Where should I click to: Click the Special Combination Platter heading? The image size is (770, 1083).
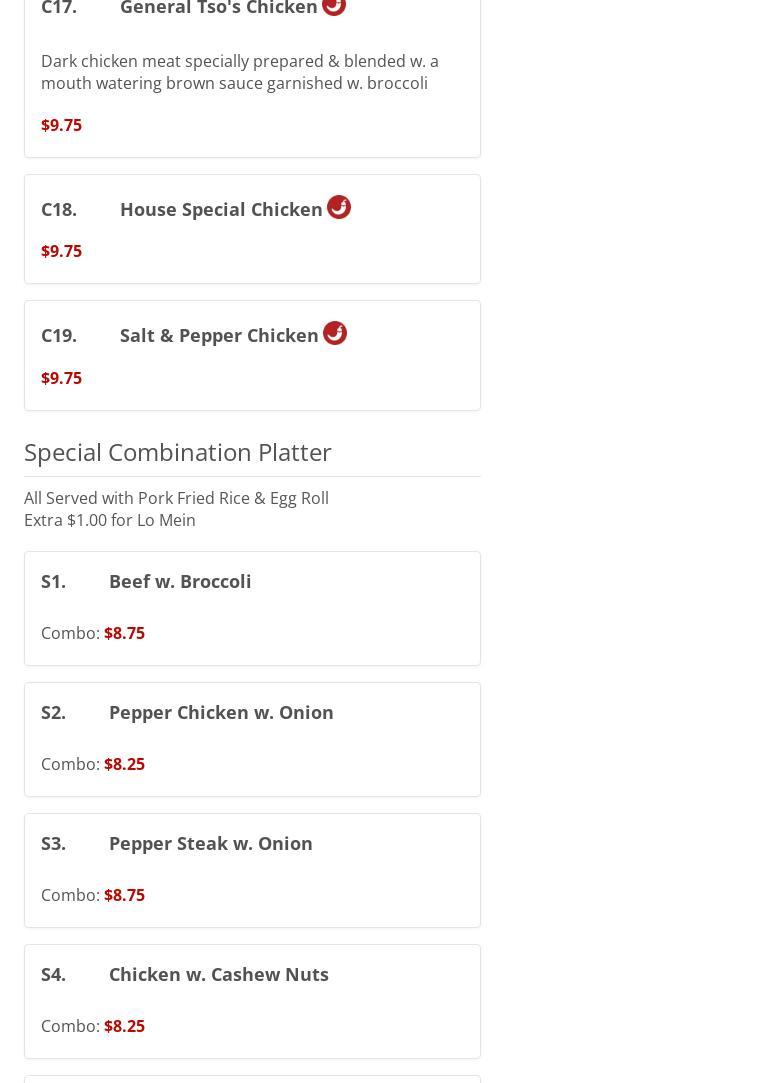pos(178,452)
